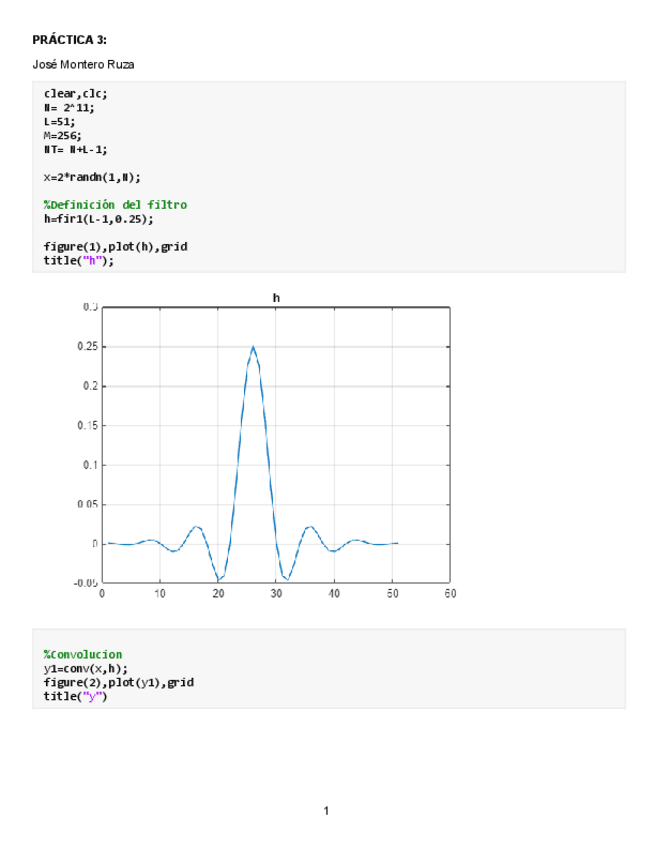655x848 pixels.
Task: Click the code line title("h");
Action: coord(79,261)
